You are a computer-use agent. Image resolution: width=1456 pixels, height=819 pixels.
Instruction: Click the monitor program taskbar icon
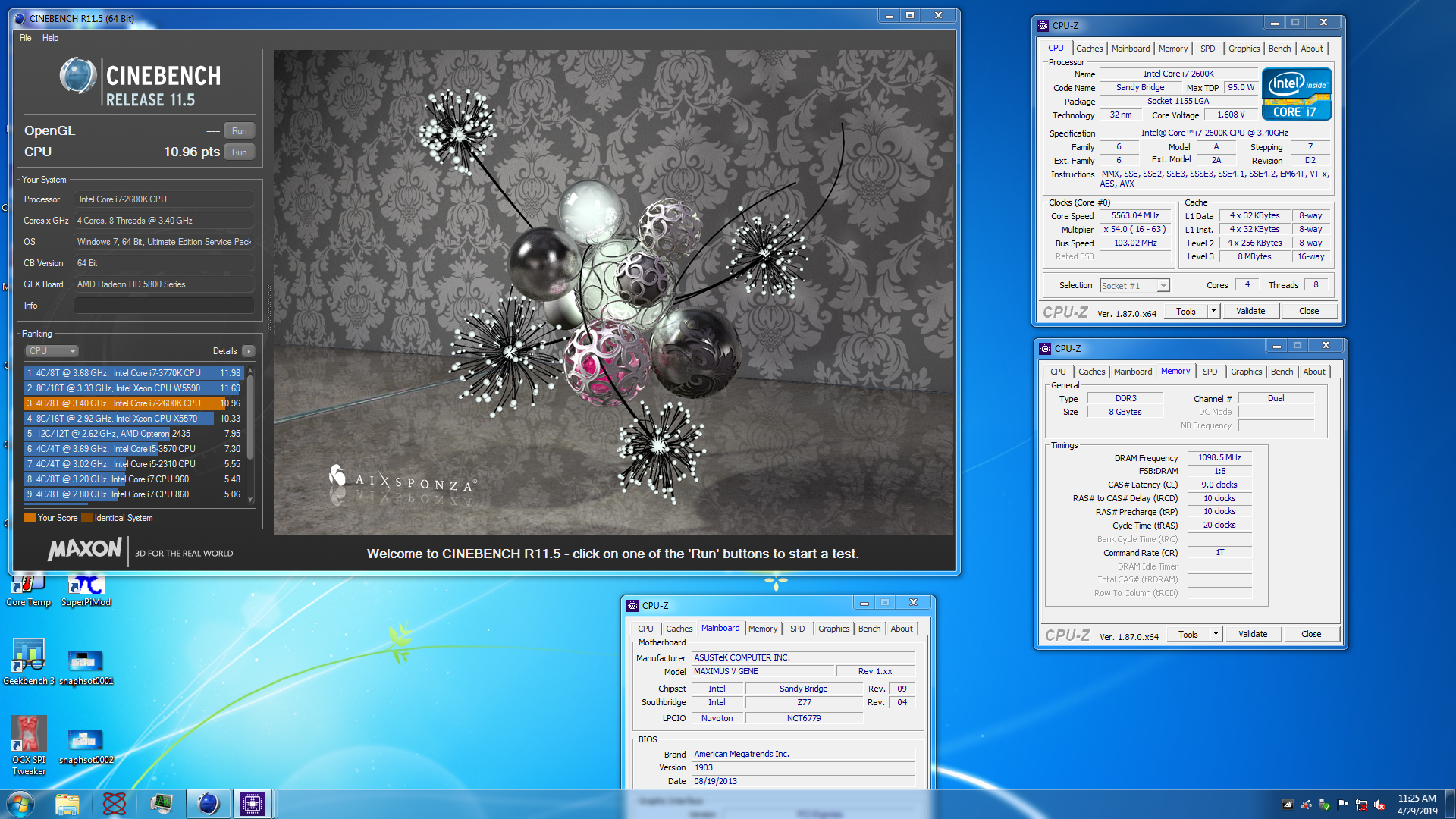click(162, 804)
